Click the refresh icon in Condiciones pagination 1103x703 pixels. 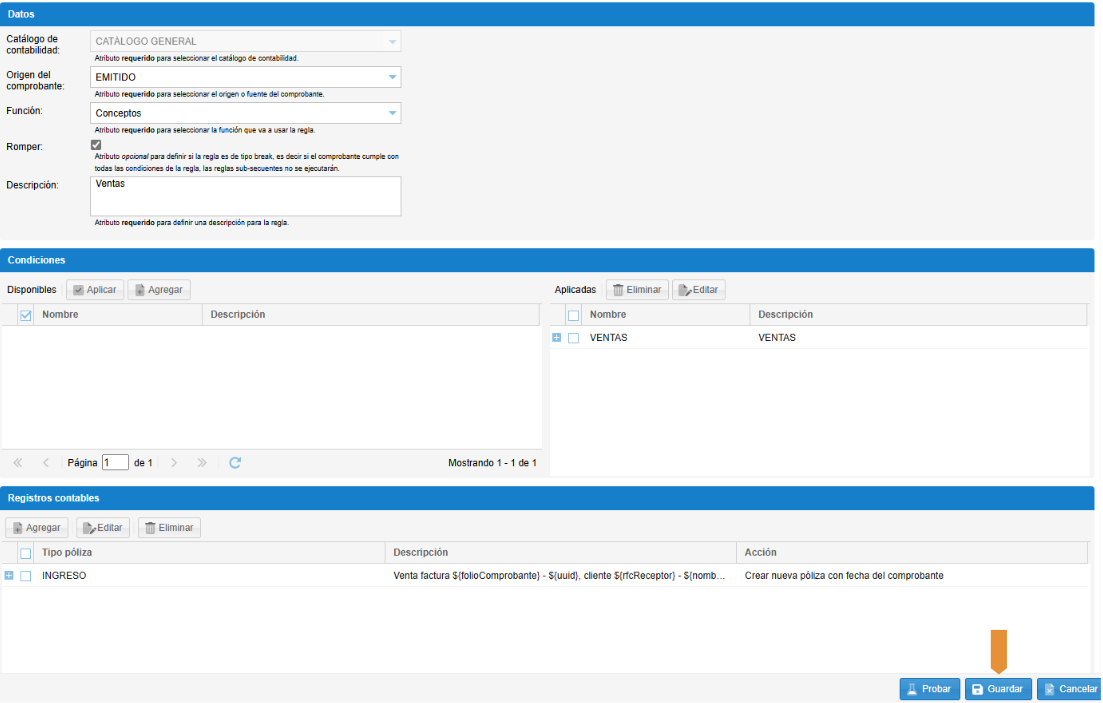[235, 463]
